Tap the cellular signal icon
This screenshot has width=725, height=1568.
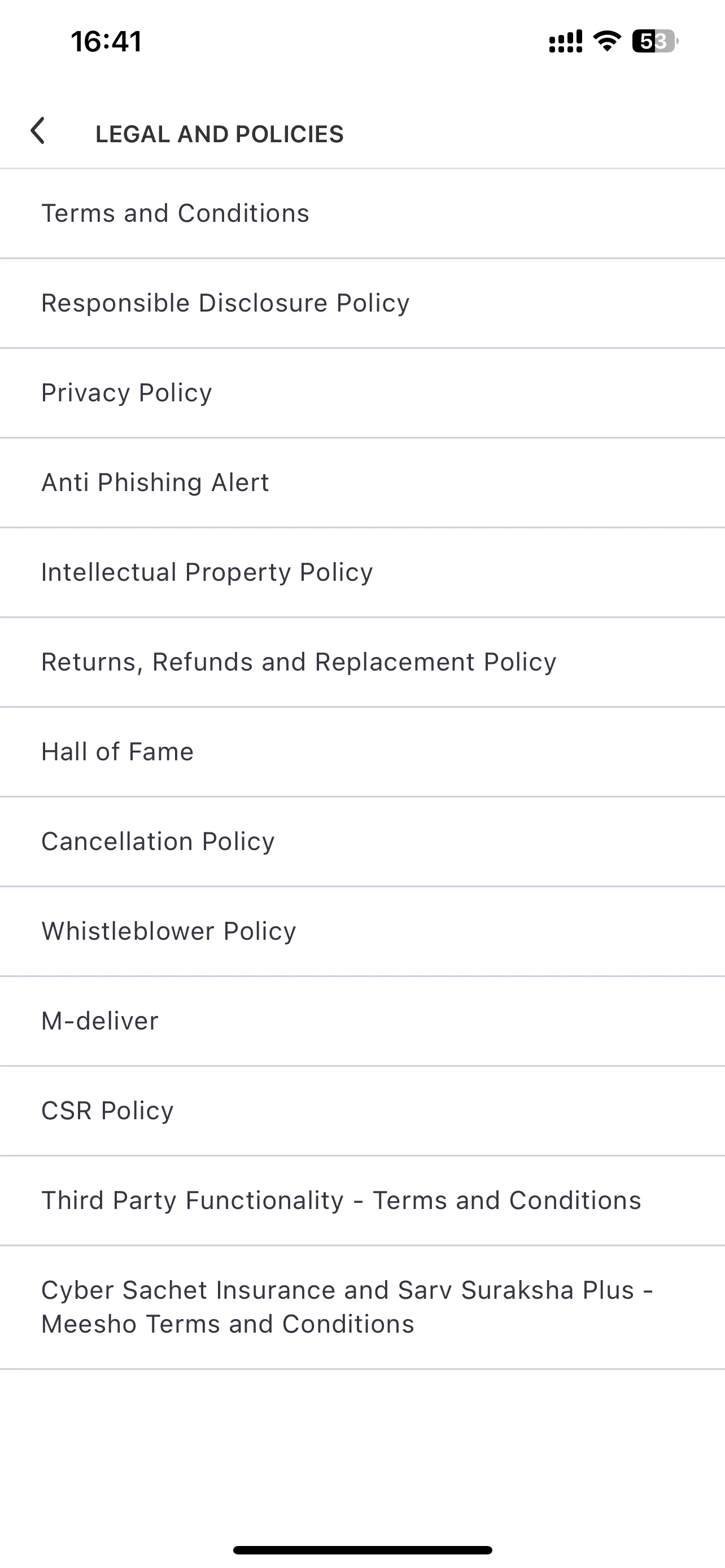pos(566,41)
